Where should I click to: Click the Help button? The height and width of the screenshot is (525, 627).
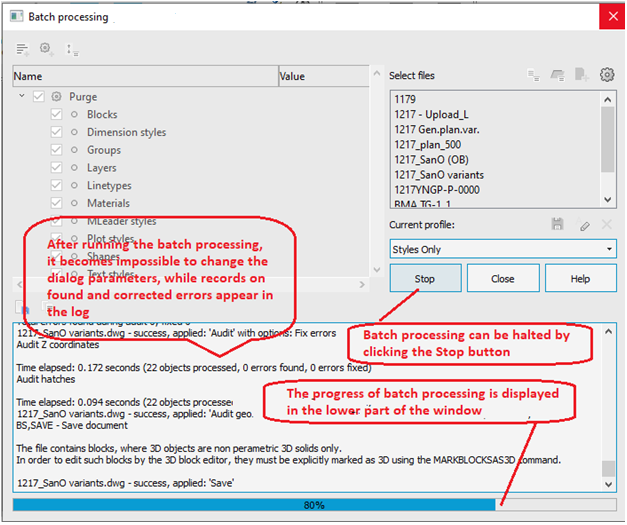click(580, 279)
